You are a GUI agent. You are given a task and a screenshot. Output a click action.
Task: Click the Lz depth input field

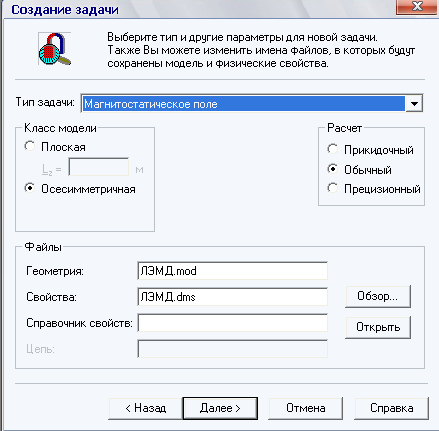click(99, 167)
